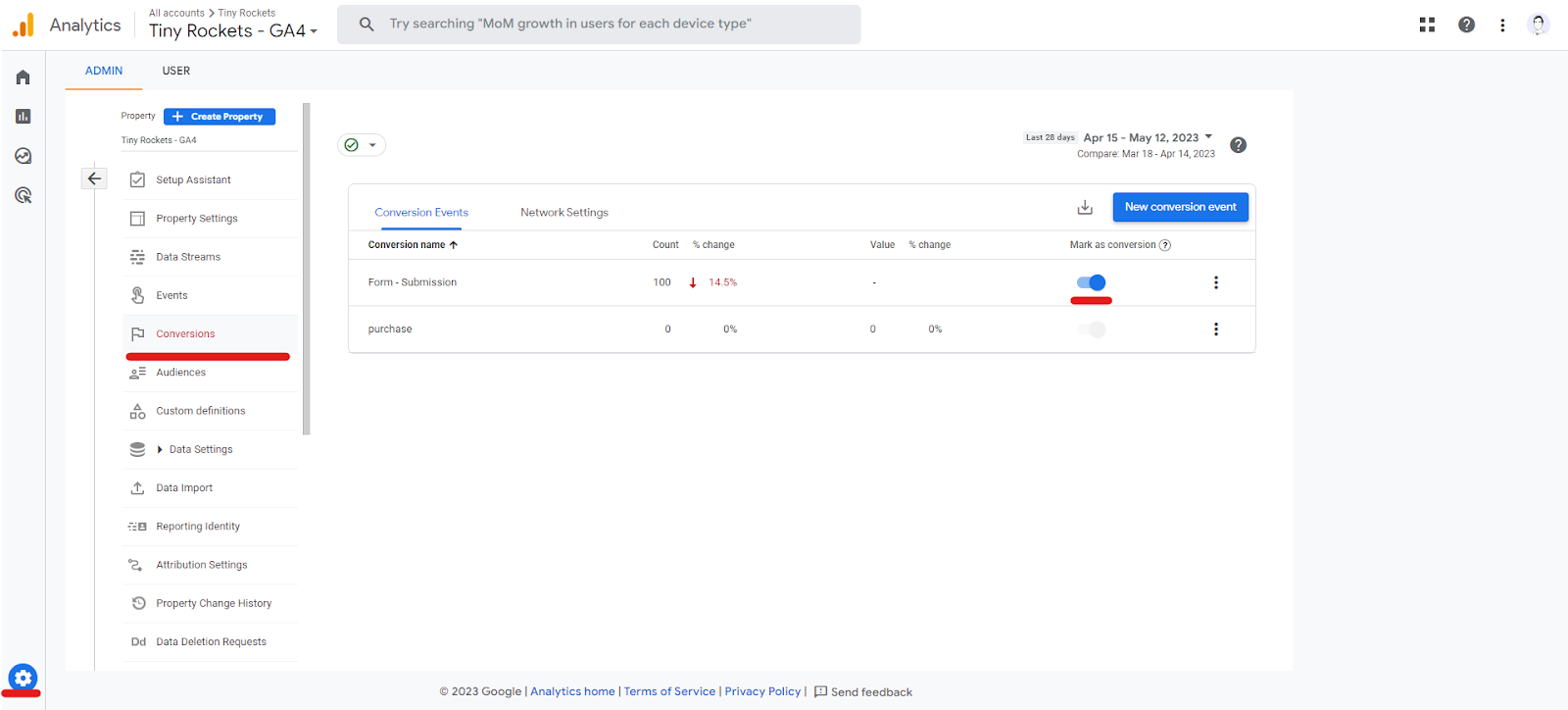The height and width of the screenshot is (710, 1568).
Task: Click the Custom definitions shapes icon
Action: 137,411
